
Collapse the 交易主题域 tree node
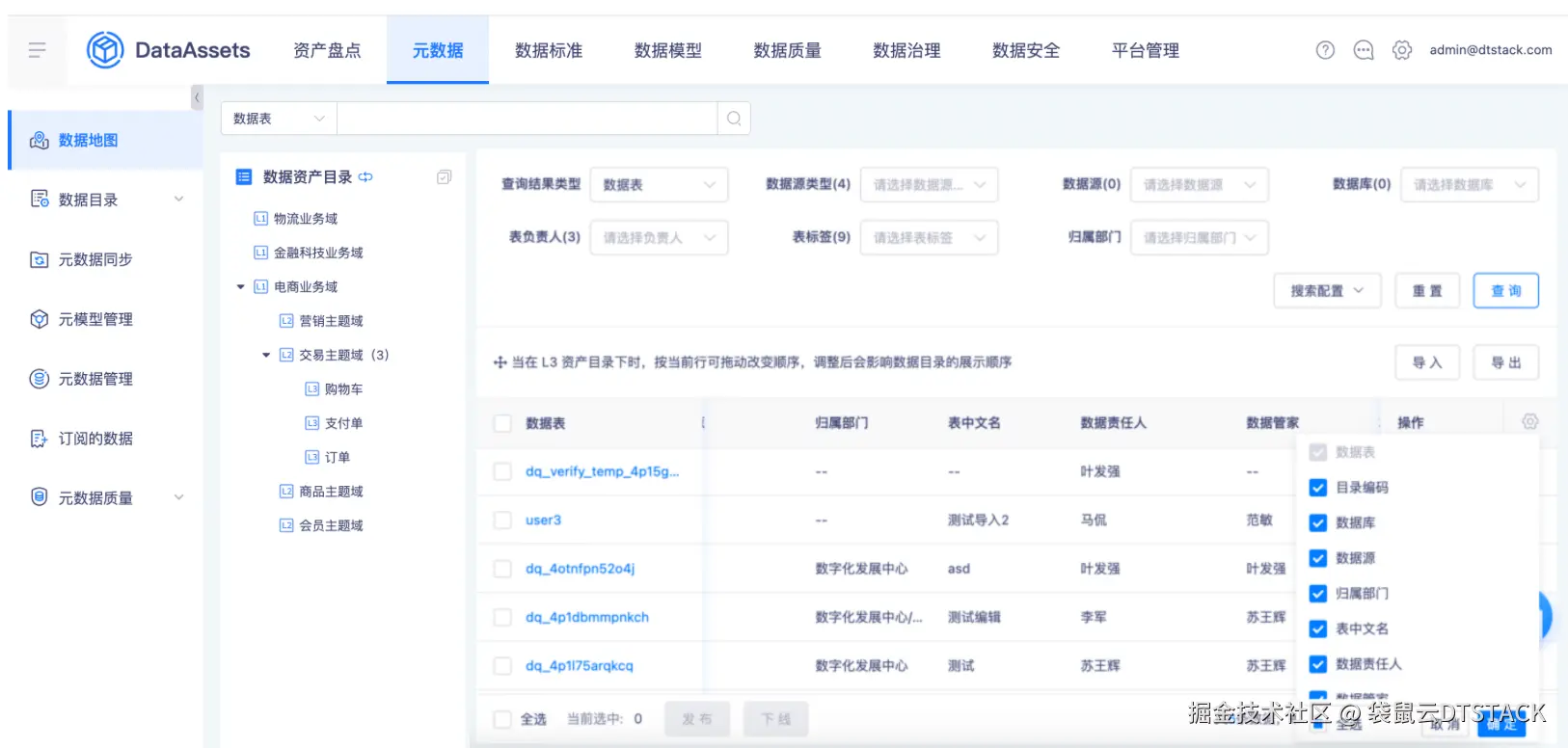[x=266, y=355]
